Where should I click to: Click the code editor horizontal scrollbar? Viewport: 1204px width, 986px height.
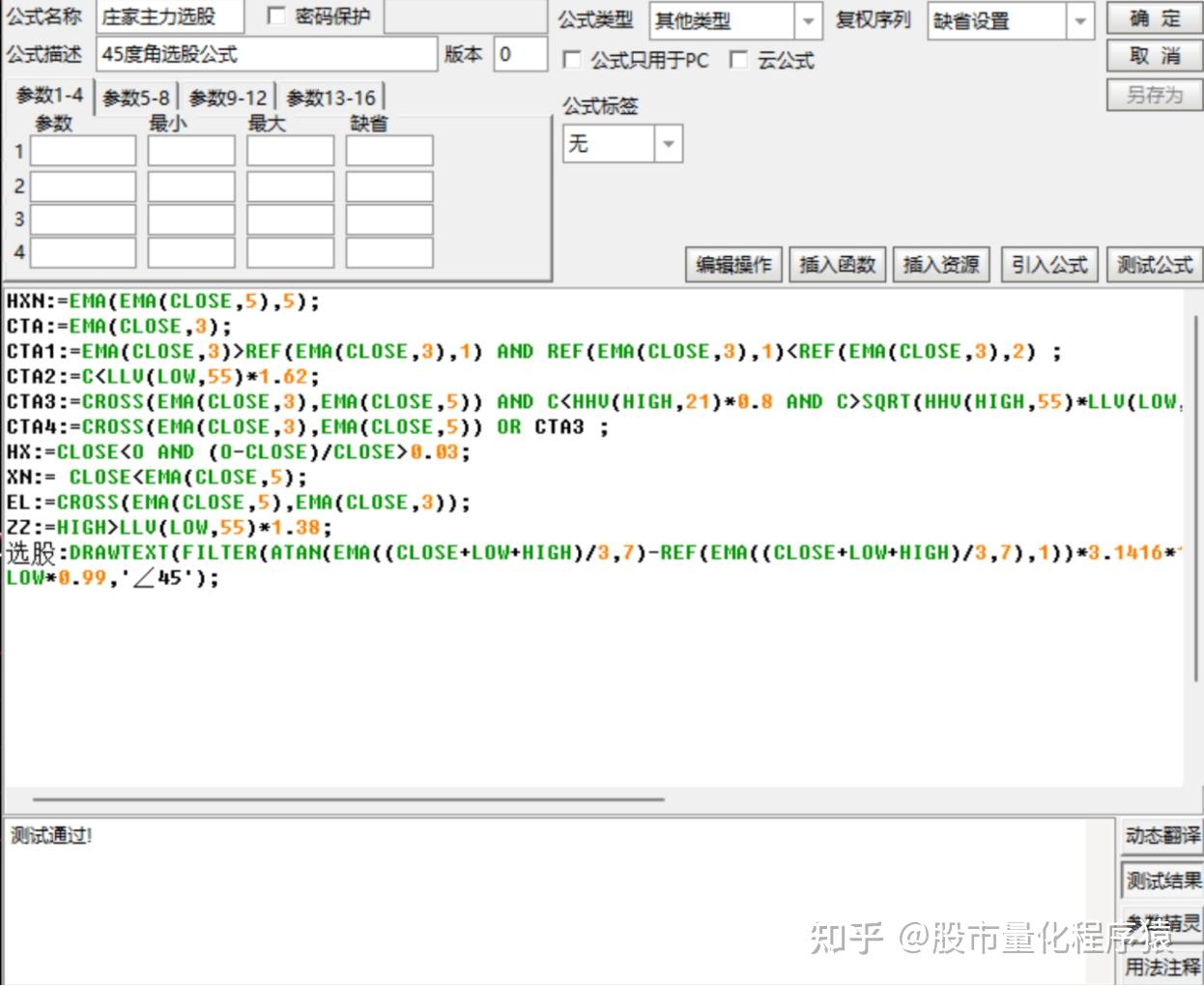click(348, 800)
